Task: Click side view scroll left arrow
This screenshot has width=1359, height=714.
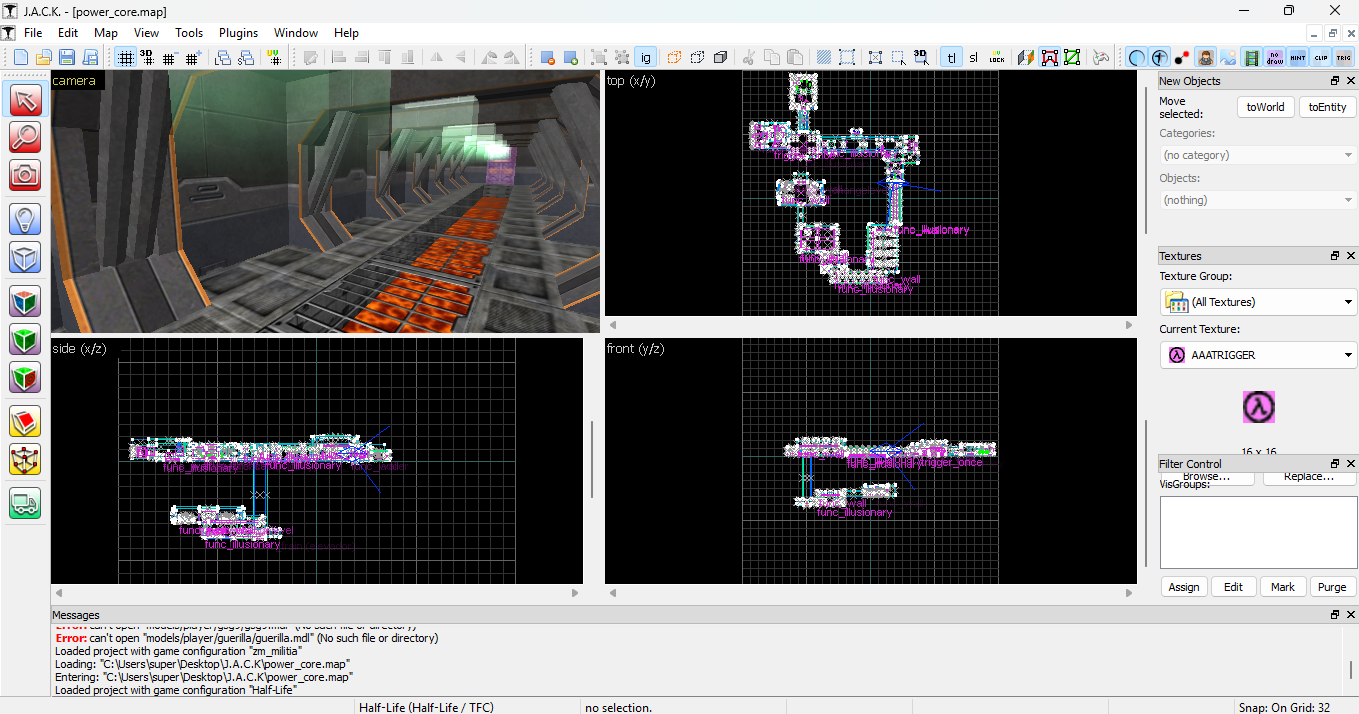Action: tap(58, 593)
